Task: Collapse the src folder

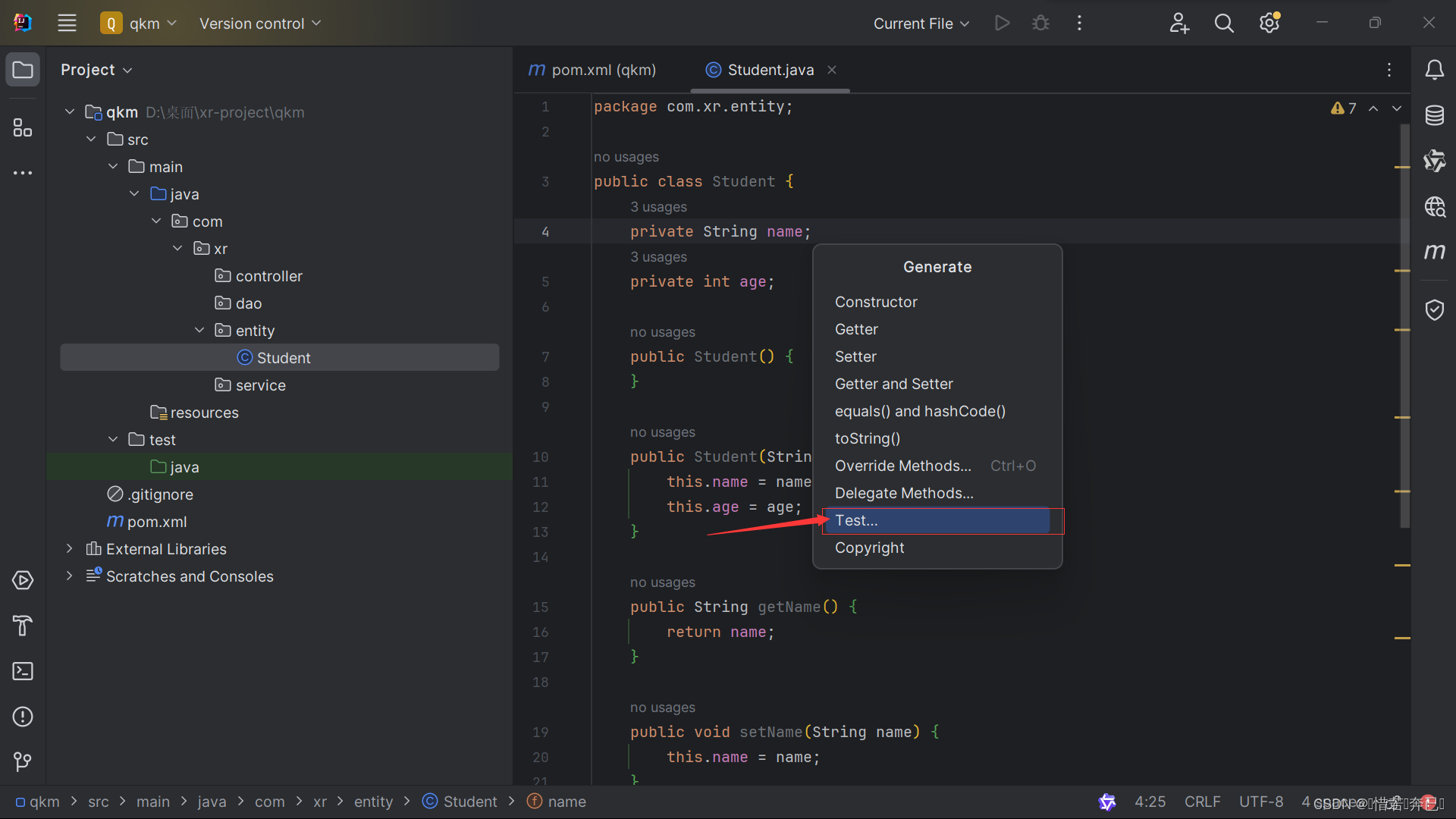Action: (91, 140)
